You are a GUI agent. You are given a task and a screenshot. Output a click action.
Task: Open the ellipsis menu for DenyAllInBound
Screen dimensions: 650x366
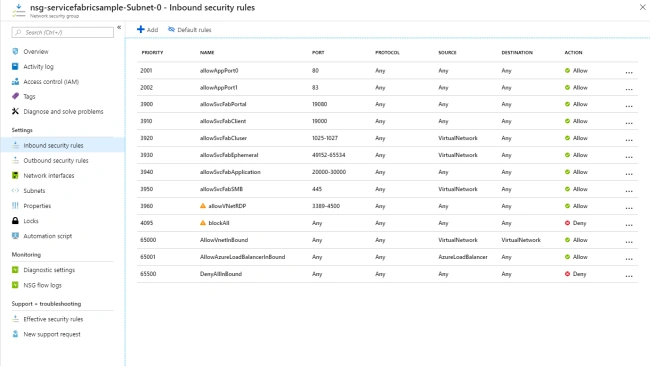[x=629, y=276]
